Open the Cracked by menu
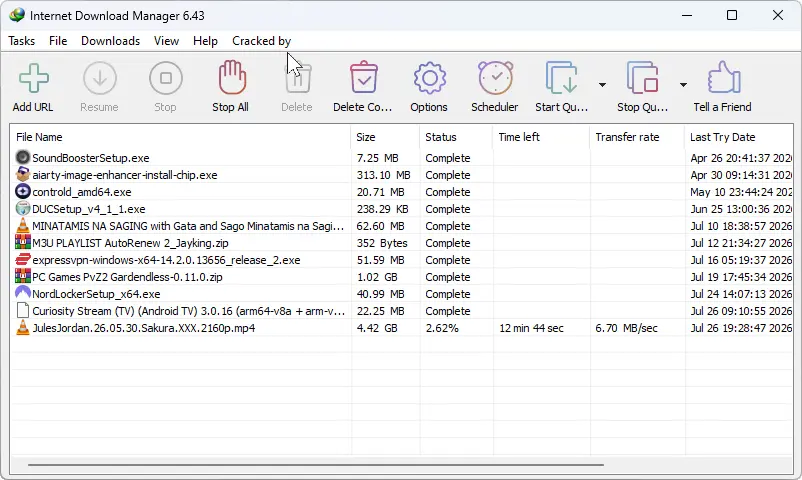The width and height of the screenshot is (802, 480). point(261,41)
